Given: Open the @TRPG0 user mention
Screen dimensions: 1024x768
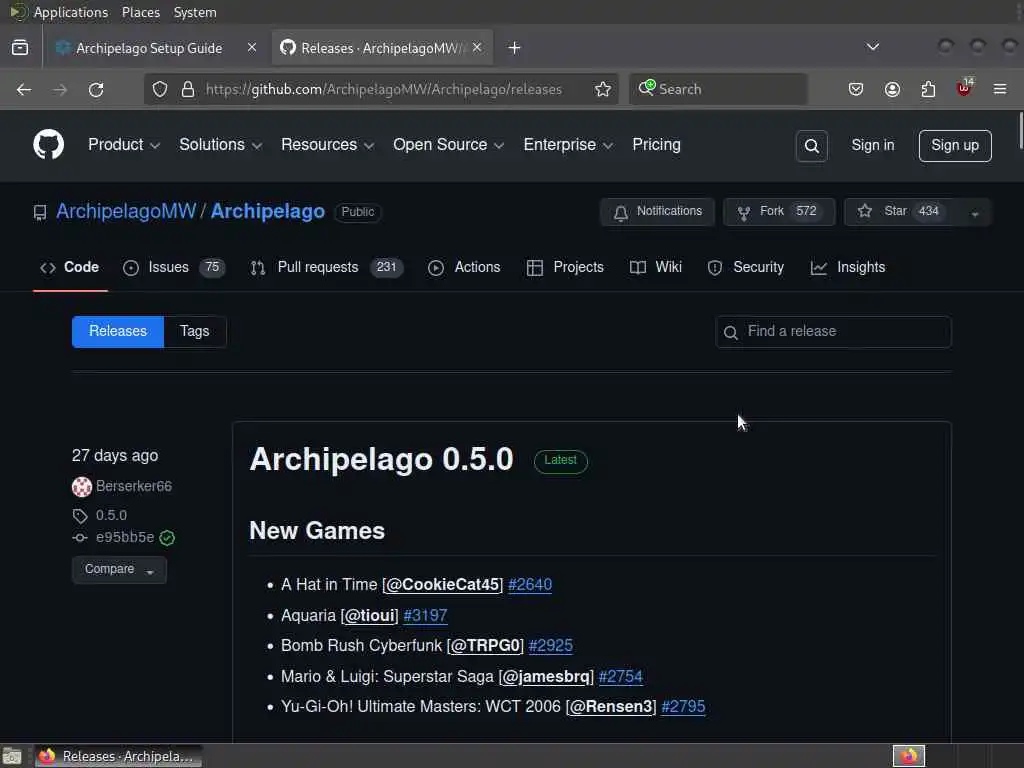Looking at the screenshot, I should tap(487, 646).
